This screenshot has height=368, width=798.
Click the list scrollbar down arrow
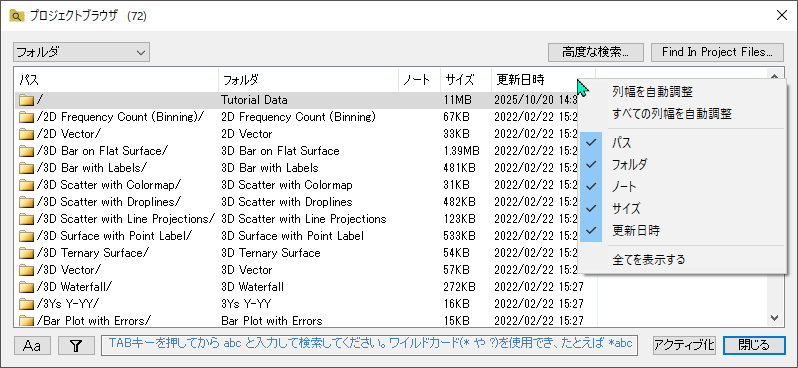click(x=775, y=318)
